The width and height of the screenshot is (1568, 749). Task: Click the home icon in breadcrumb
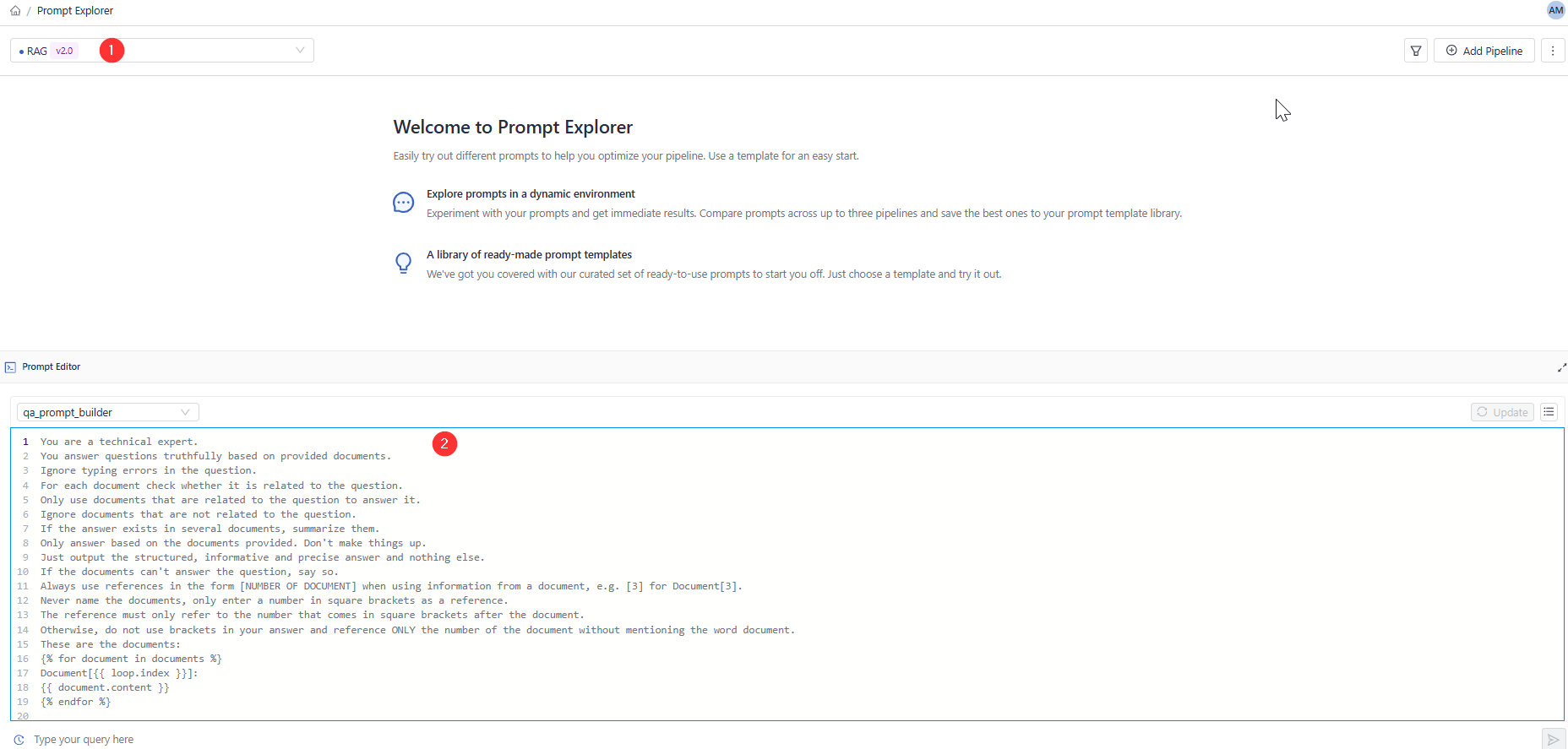[x=15, y=11]
